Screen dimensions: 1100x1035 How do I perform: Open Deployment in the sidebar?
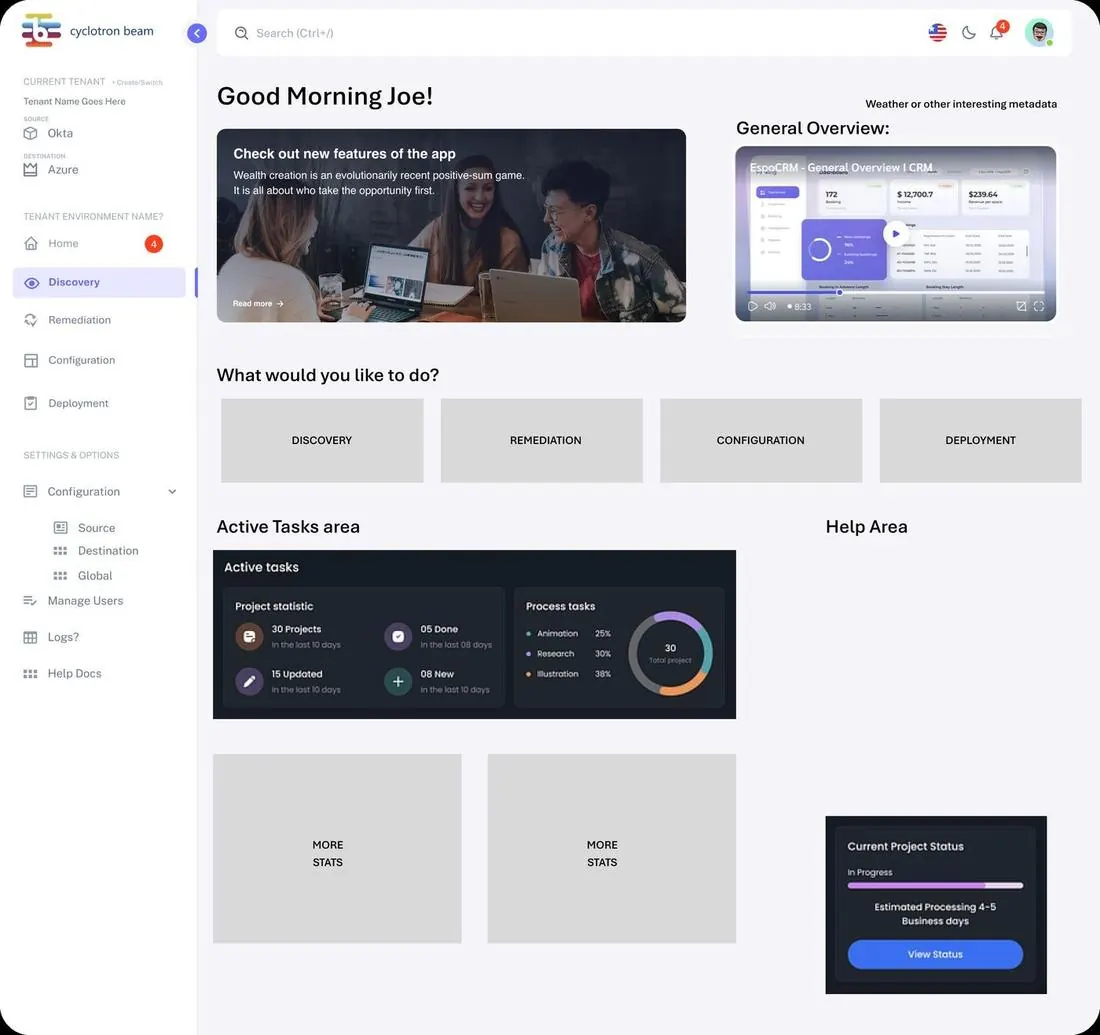click(78, 403)
